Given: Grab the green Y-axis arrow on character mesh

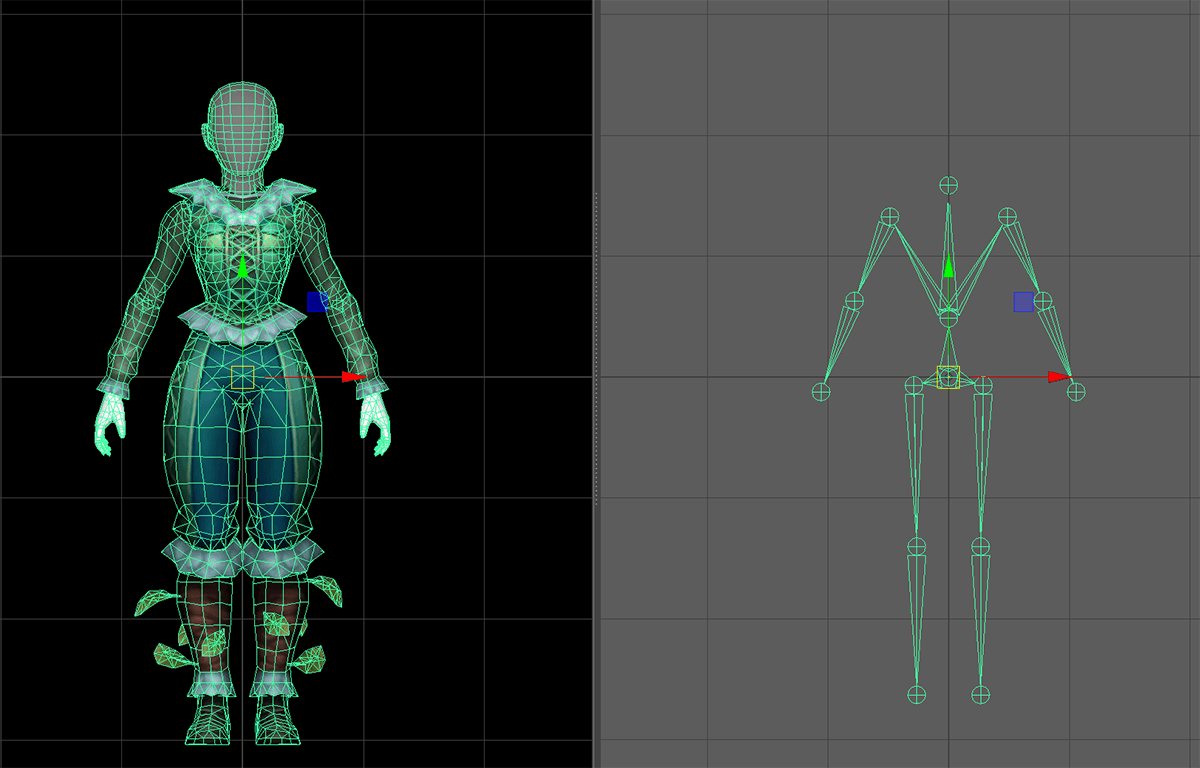Looking at the screenshot, I should click(242, 267).
